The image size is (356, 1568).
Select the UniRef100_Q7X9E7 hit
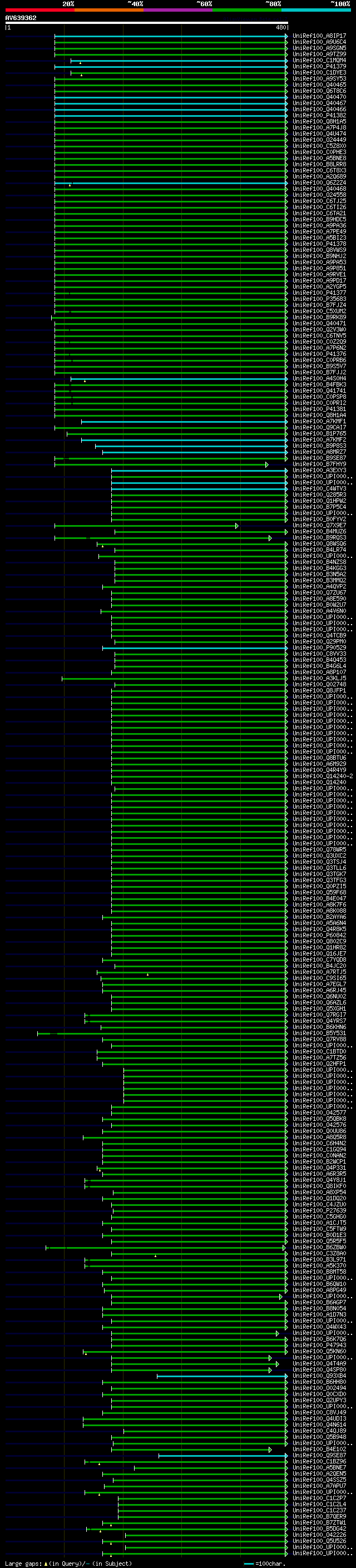pyautogui.click(x=319, y=525)
